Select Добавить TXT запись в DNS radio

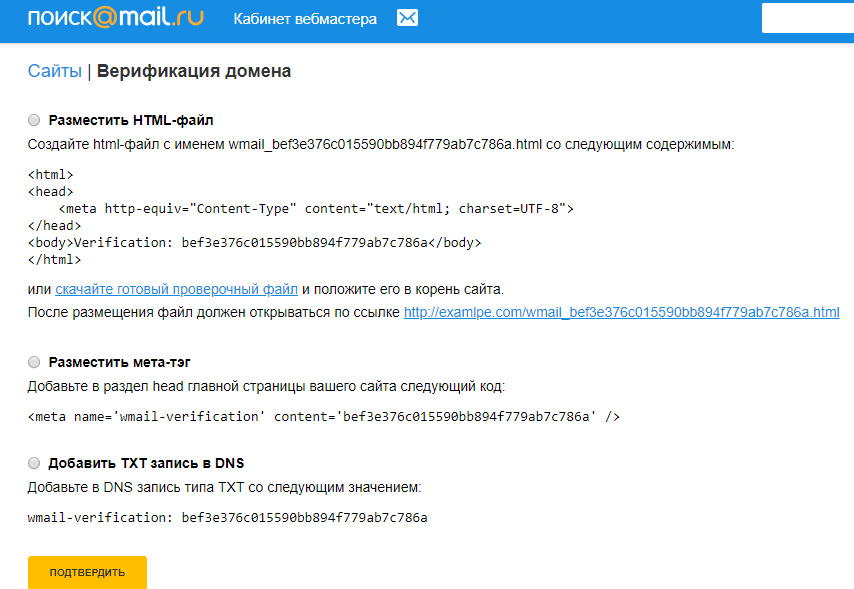point(34,463)
